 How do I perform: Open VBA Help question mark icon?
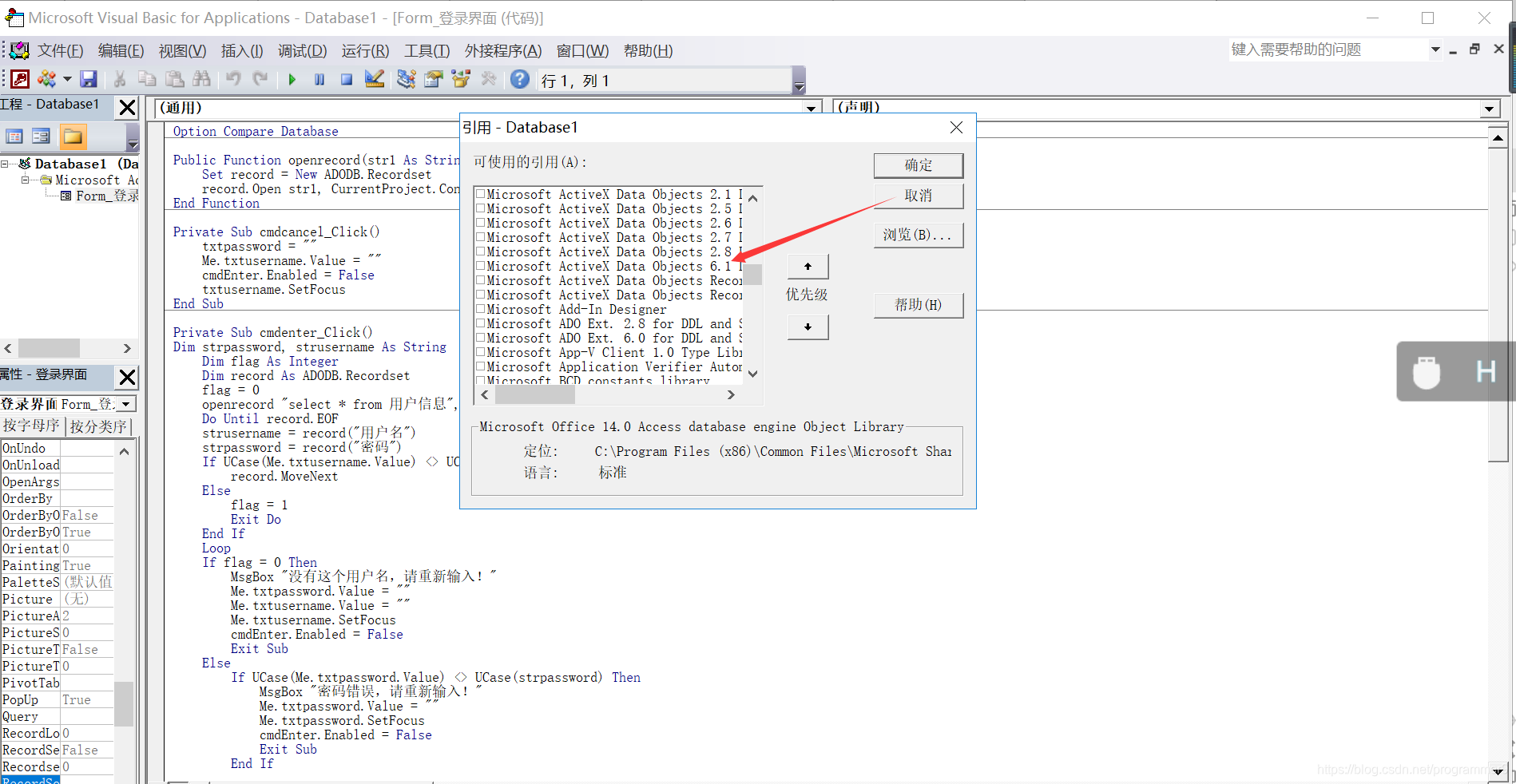(x=520, y=79)
